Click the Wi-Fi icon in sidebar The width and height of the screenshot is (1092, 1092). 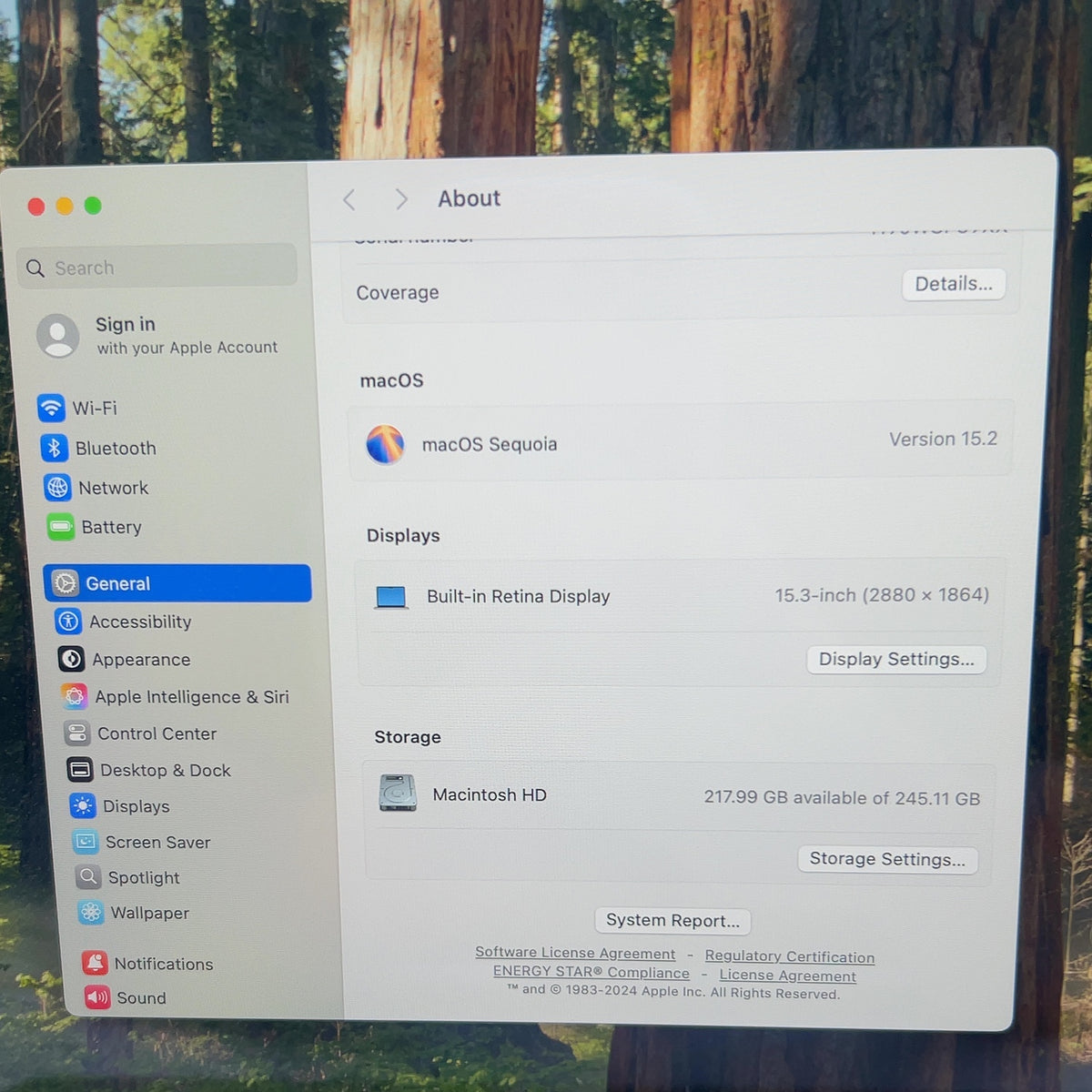[51, 408]
